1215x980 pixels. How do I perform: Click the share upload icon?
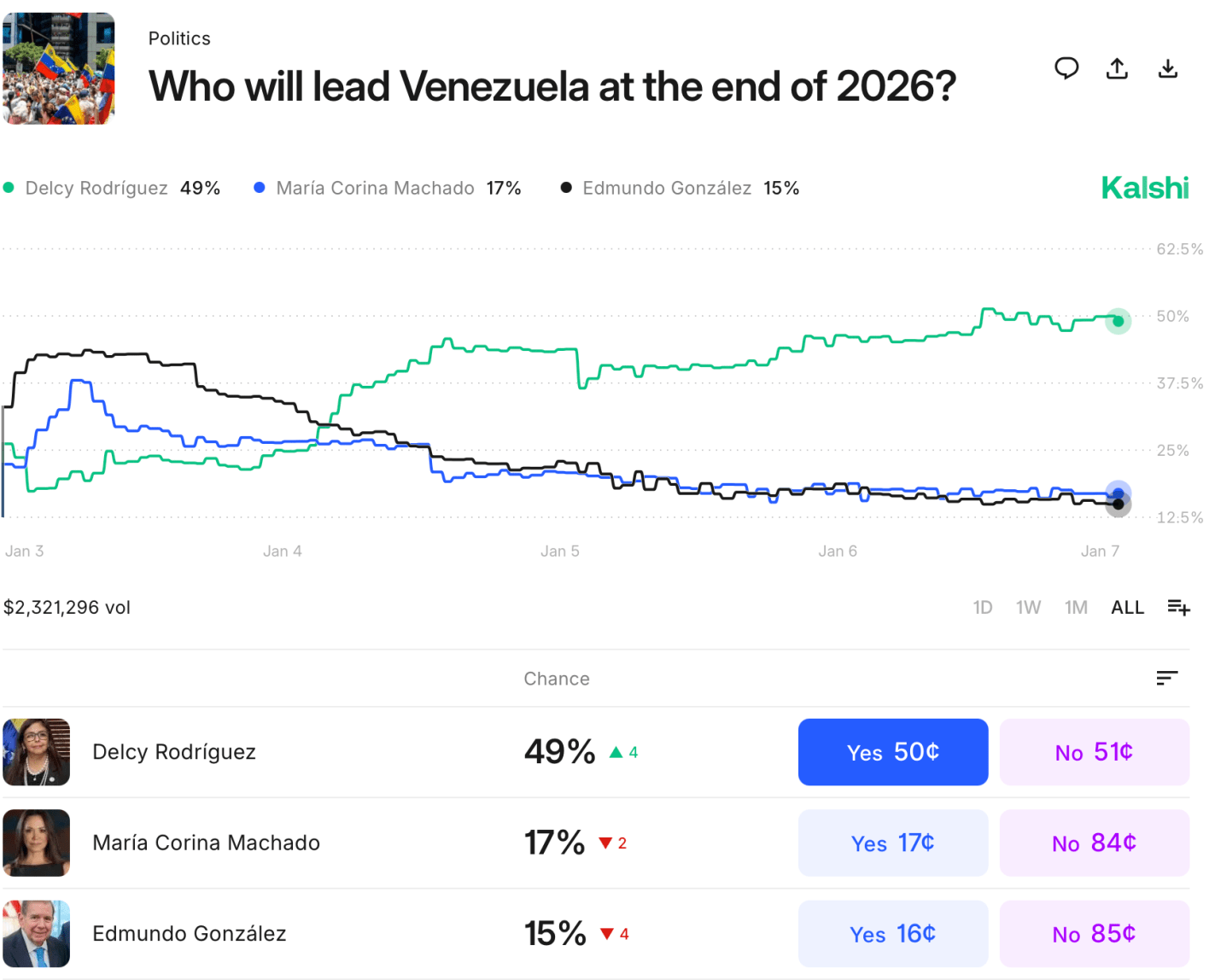1117,68
